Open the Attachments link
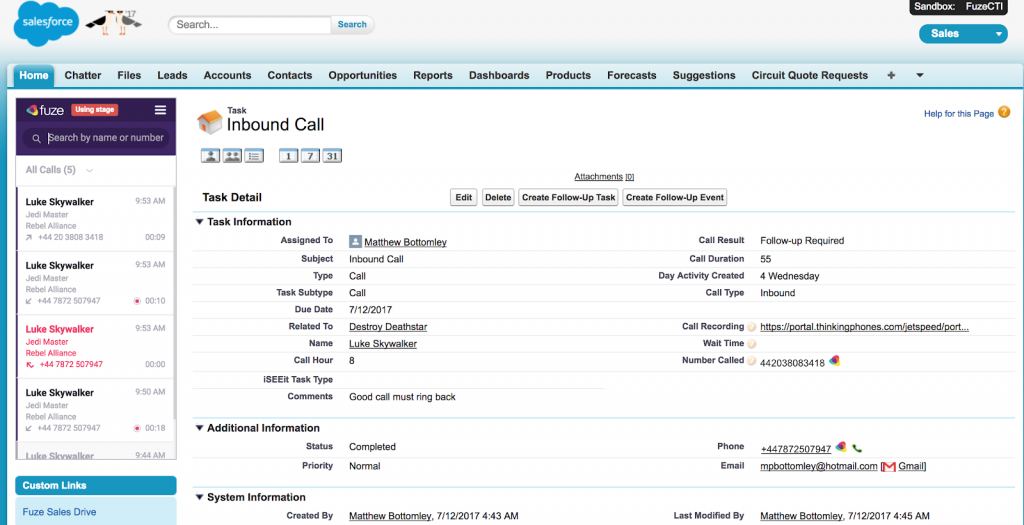Viewport: 1024px width, 525px height. (x=604, y=176)
